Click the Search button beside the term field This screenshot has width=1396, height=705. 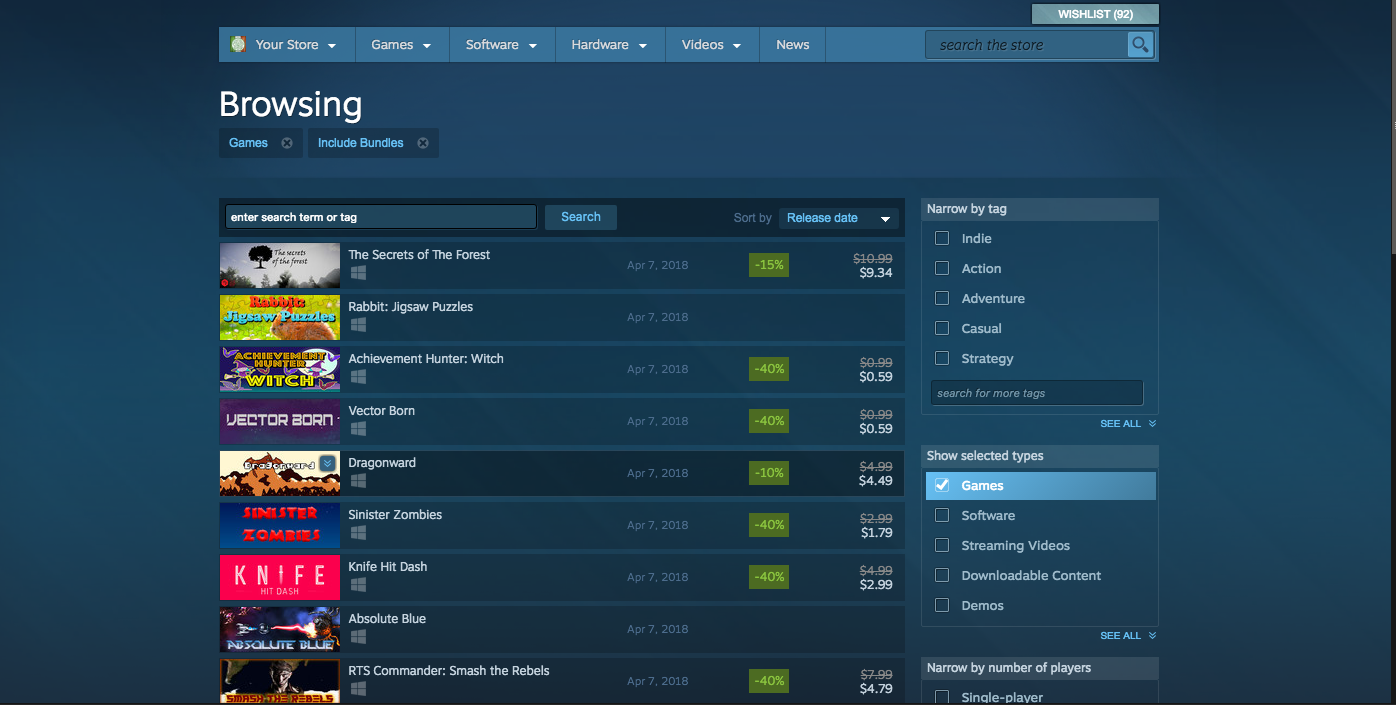pos(581,217)
